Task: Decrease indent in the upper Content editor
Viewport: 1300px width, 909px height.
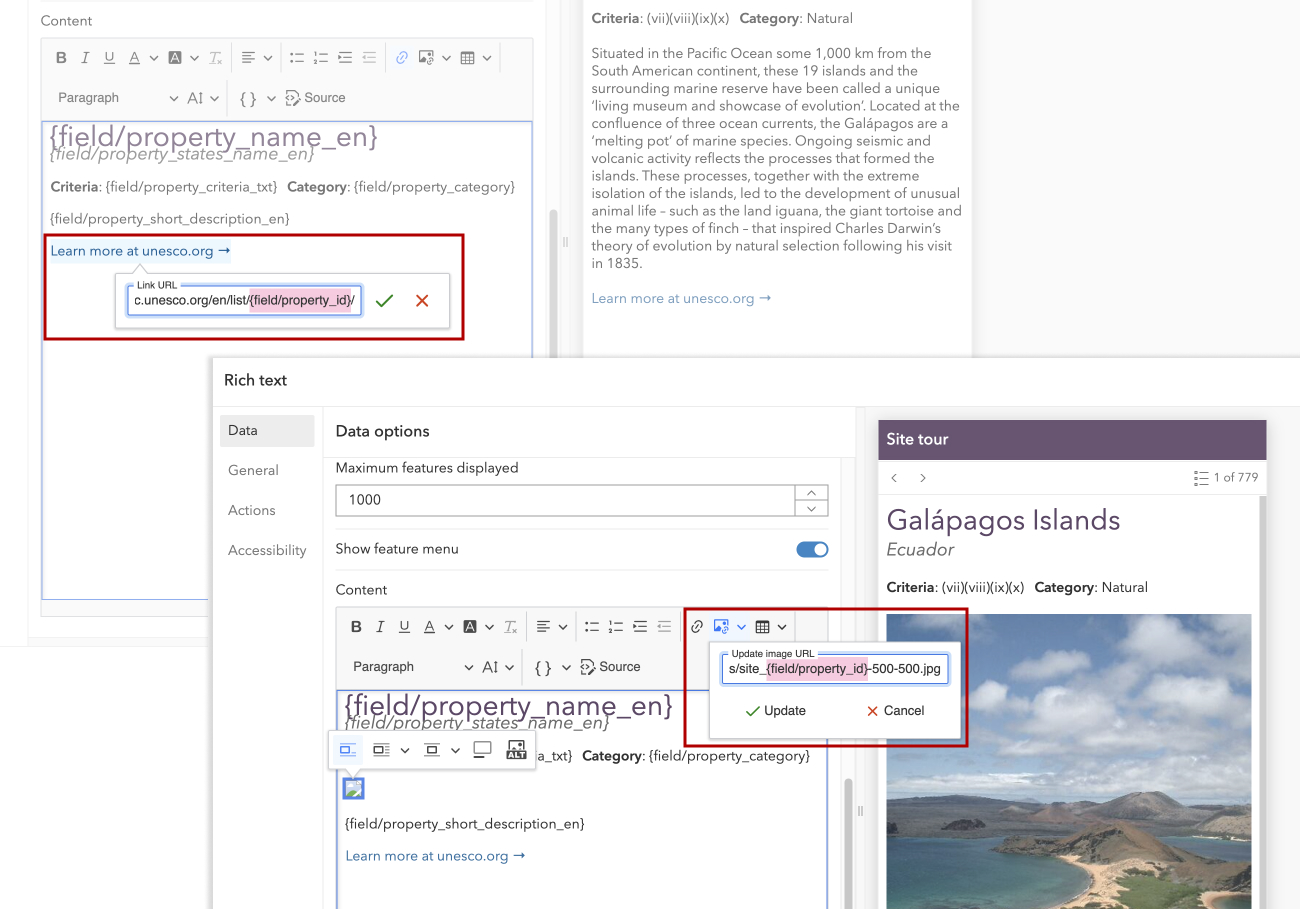Action: pos(369,58)
